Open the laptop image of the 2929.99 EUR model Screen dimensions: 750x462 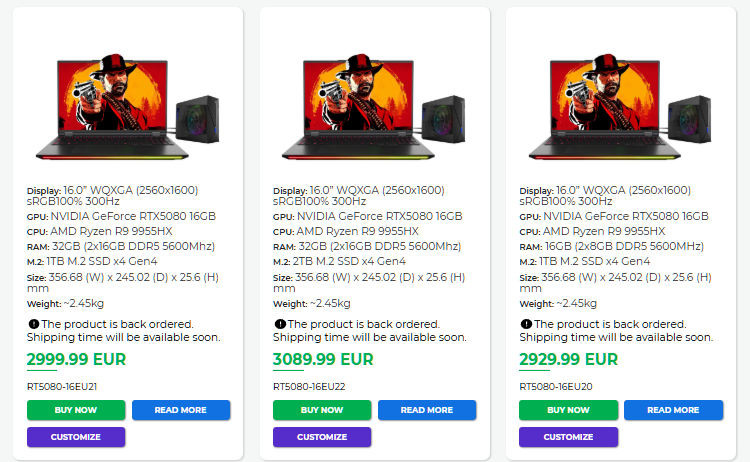point(620,107)
